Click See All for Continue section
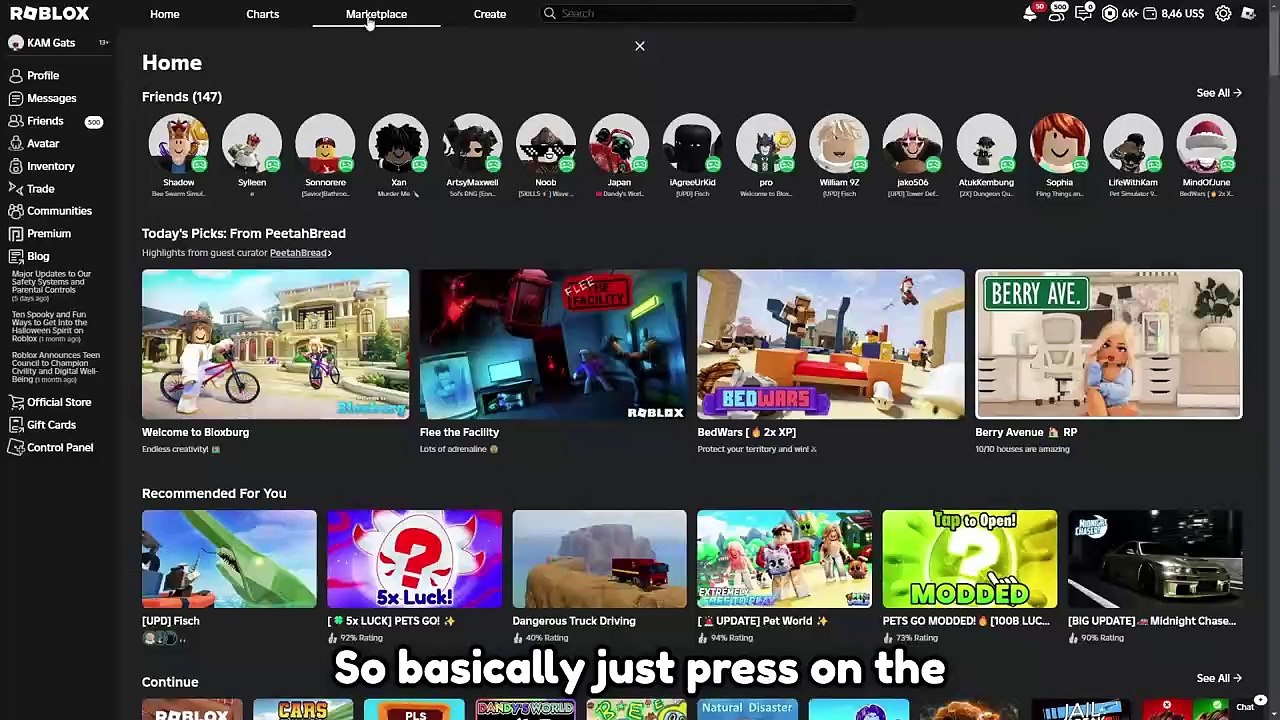Image resolution: width=1280 pixels, height=720 pixels. point(1219,678)
